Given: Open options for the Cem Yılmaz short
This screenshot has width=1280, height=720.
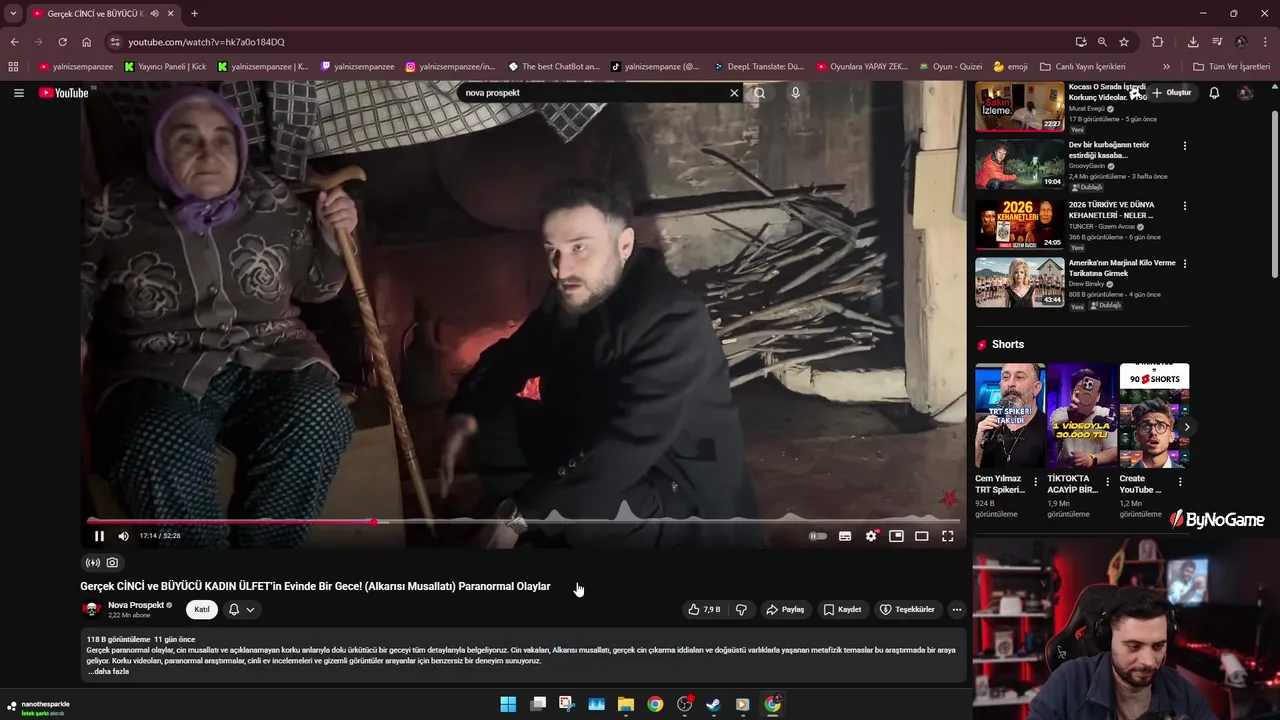Looking at the screenshot, I should coord(1035,482).
